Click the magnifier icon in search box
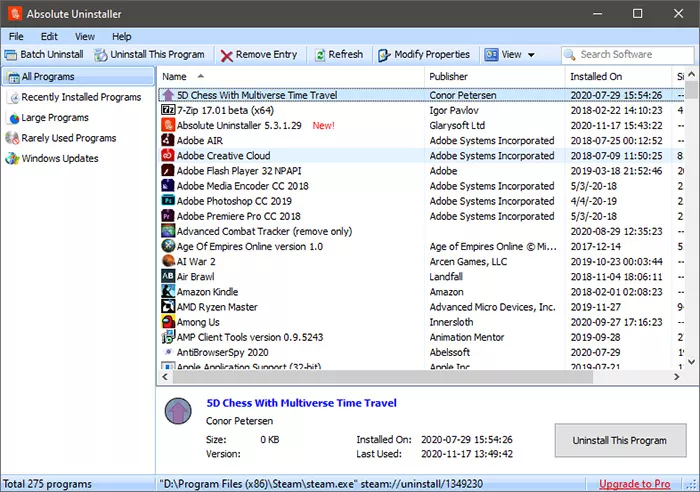 [570, 55]
